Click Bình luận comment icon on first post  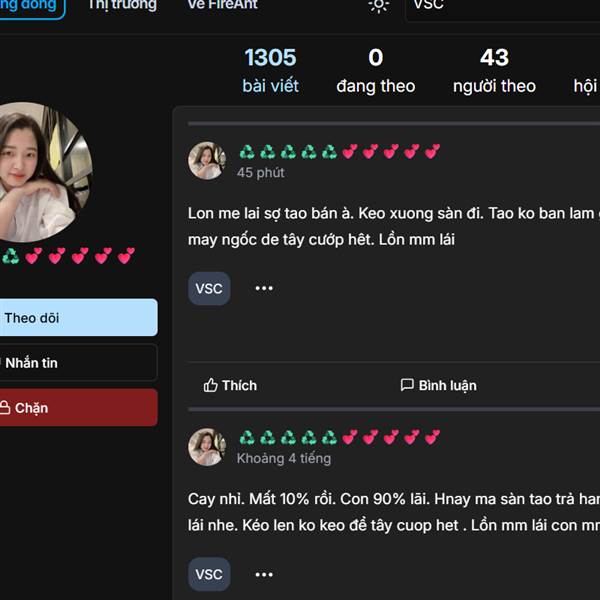coord(407,385)
